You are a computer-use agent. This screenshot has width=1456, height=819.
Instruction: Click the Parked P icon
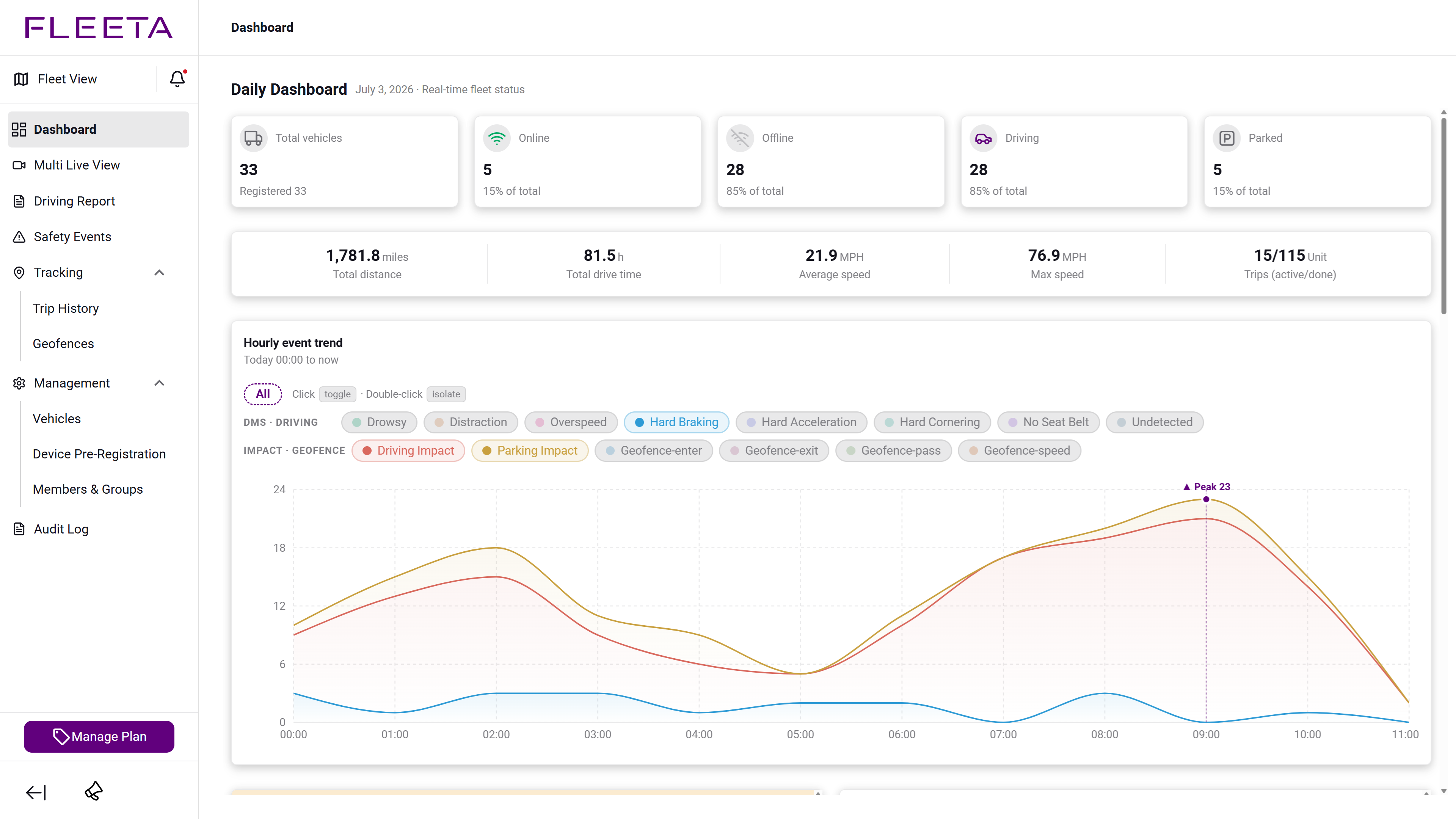click(x=1227, y=138)
